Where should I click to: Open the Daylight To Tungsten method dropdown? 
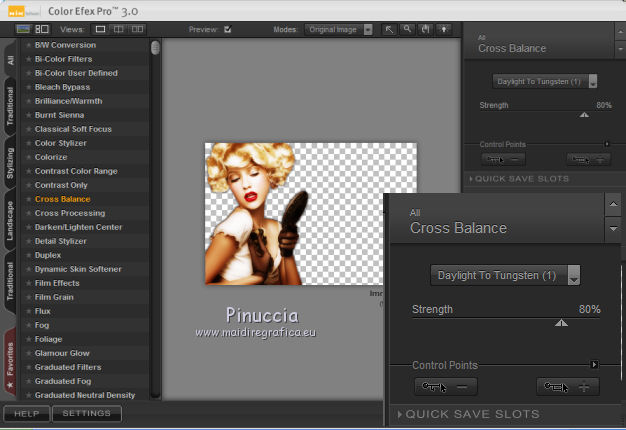pos(506,275)
